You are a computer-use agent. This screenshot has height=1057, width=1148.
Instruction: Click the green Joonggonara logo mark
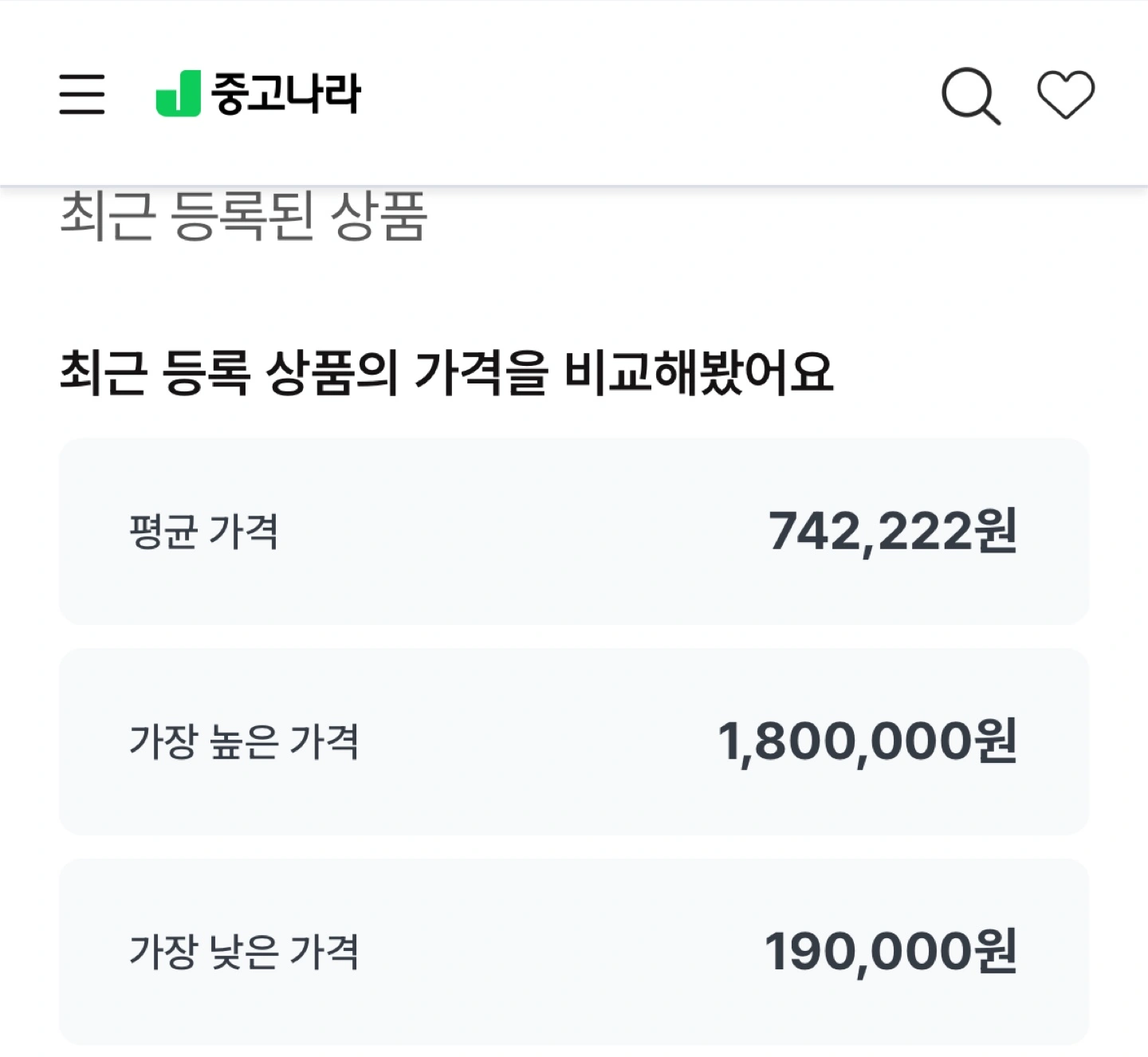(178, 93)
